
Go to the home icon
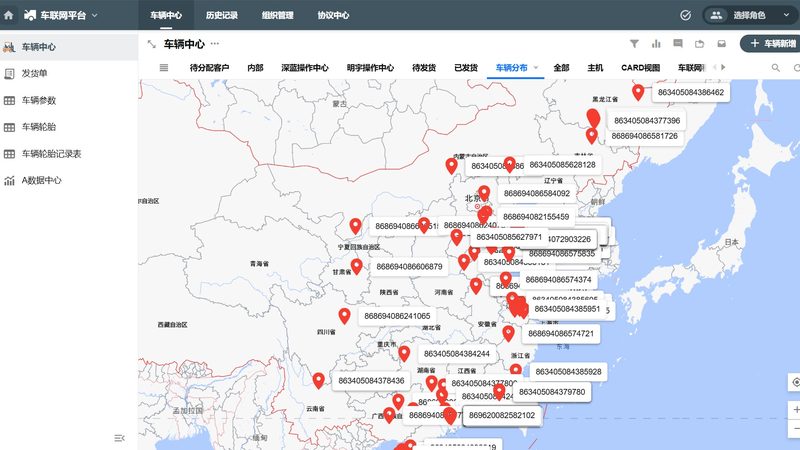click(9, 15)
